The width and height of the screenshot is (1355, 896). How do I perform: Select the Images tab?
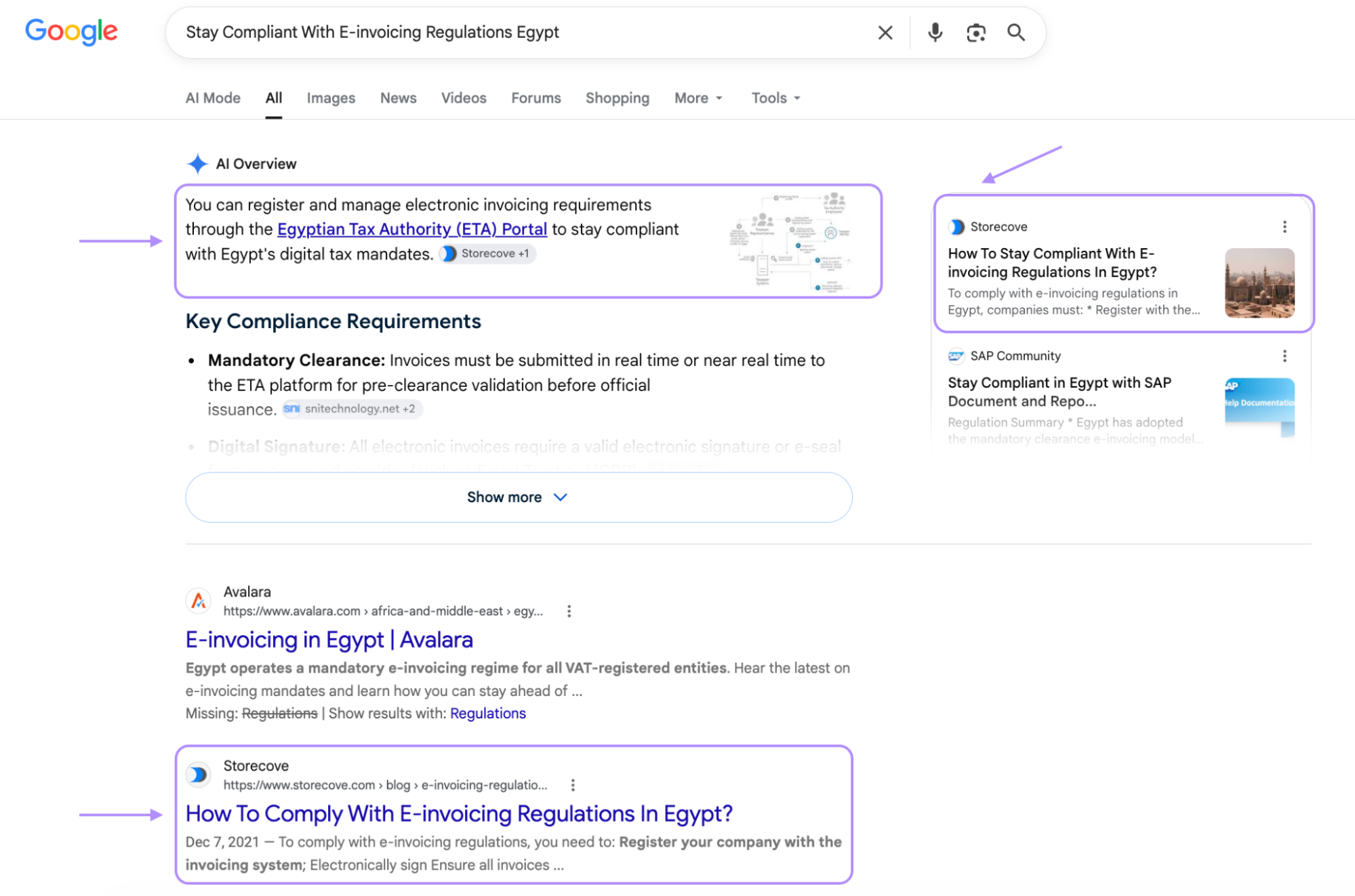331,98
